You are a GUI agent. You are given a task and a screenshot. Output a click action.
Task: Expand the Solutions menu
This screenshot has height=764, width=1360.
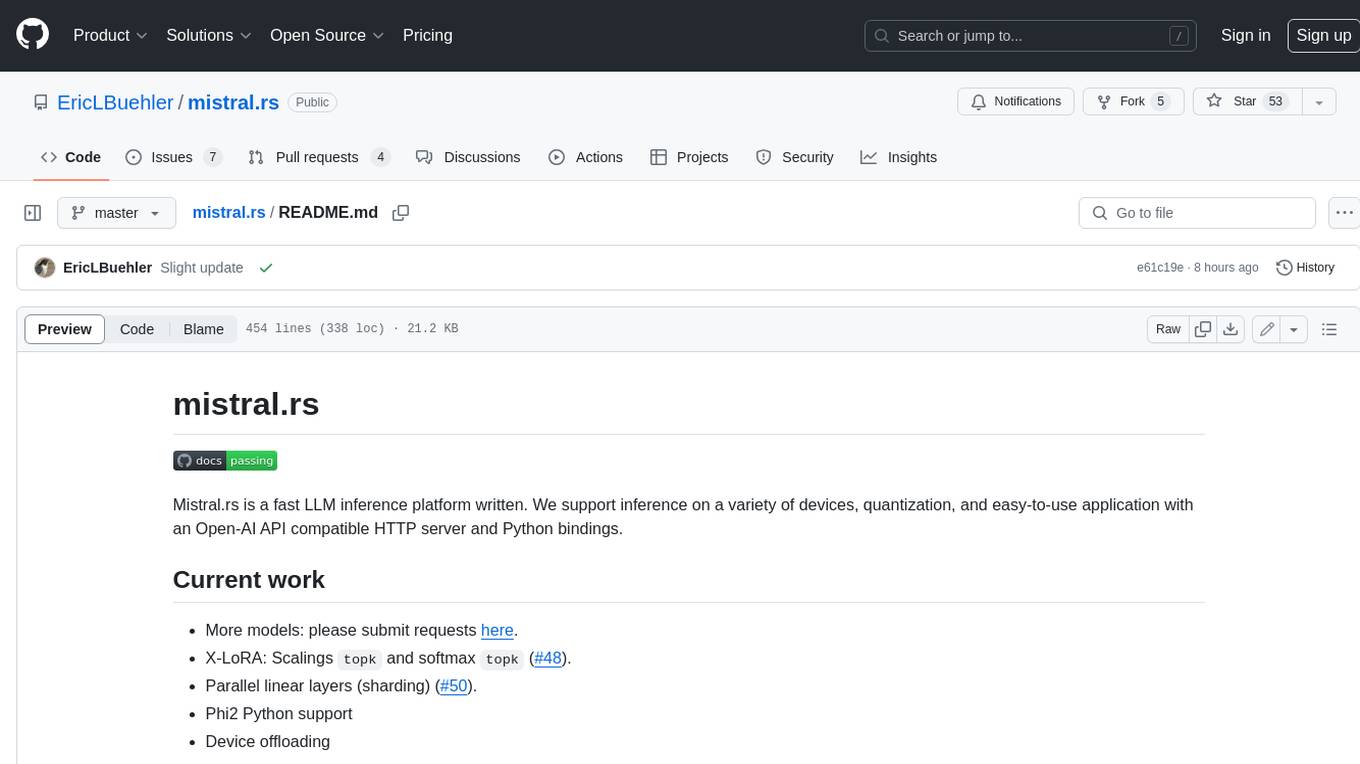[208, 35]
